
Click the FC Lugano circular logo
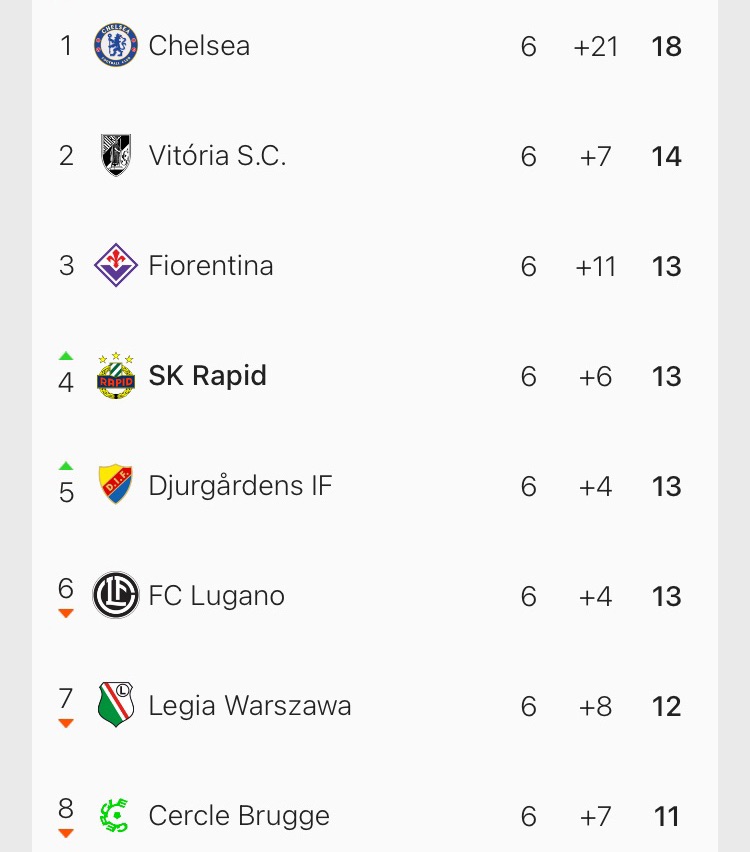115,596
